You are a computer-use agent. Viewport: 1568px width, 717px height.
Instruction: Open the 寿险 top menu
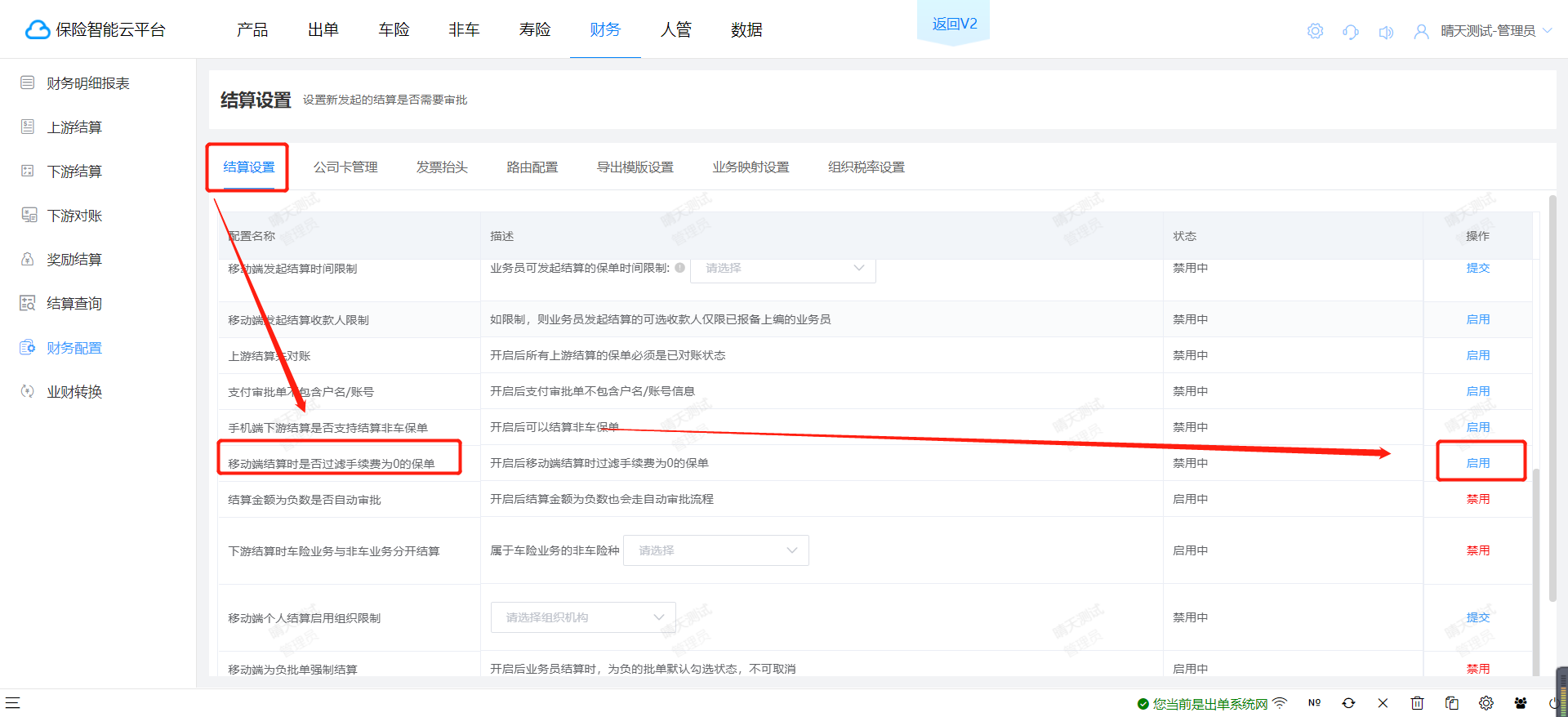(535, 29)
